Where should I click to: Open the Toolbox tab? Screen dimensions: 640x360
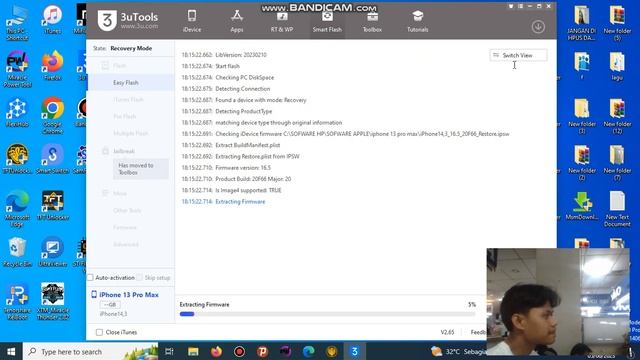tap(372, 21)
